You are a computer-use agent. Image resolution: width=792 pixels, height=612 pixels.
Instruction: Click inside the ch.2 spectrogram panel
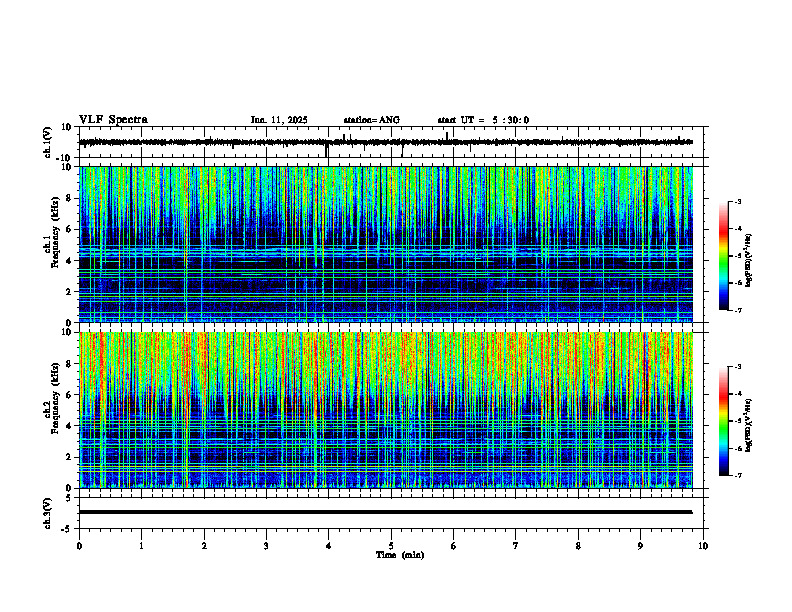coord(385,410)
